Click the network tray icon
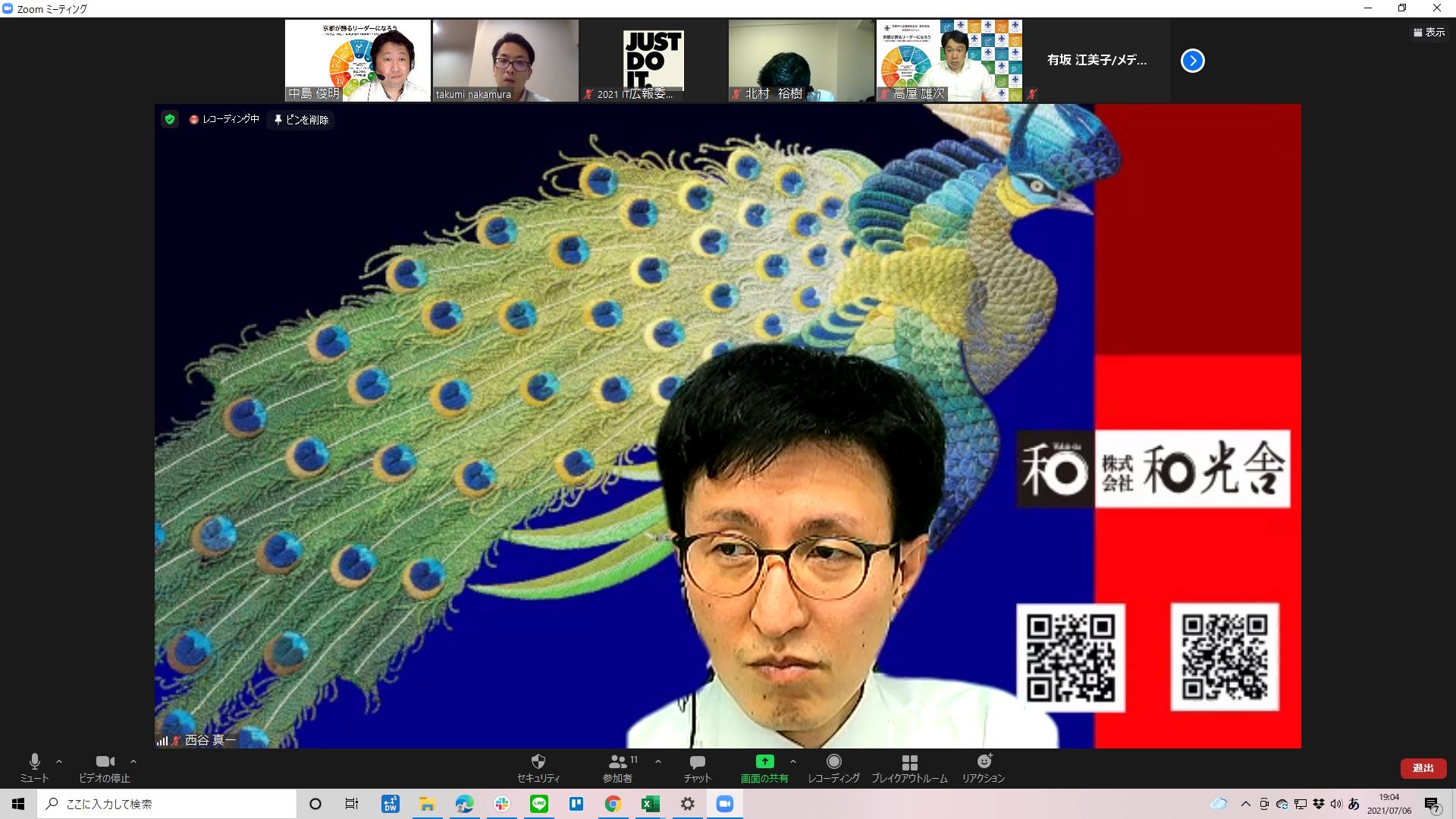The width and height of the screenshot is (1456, 819). click(x=1301, y=804)
